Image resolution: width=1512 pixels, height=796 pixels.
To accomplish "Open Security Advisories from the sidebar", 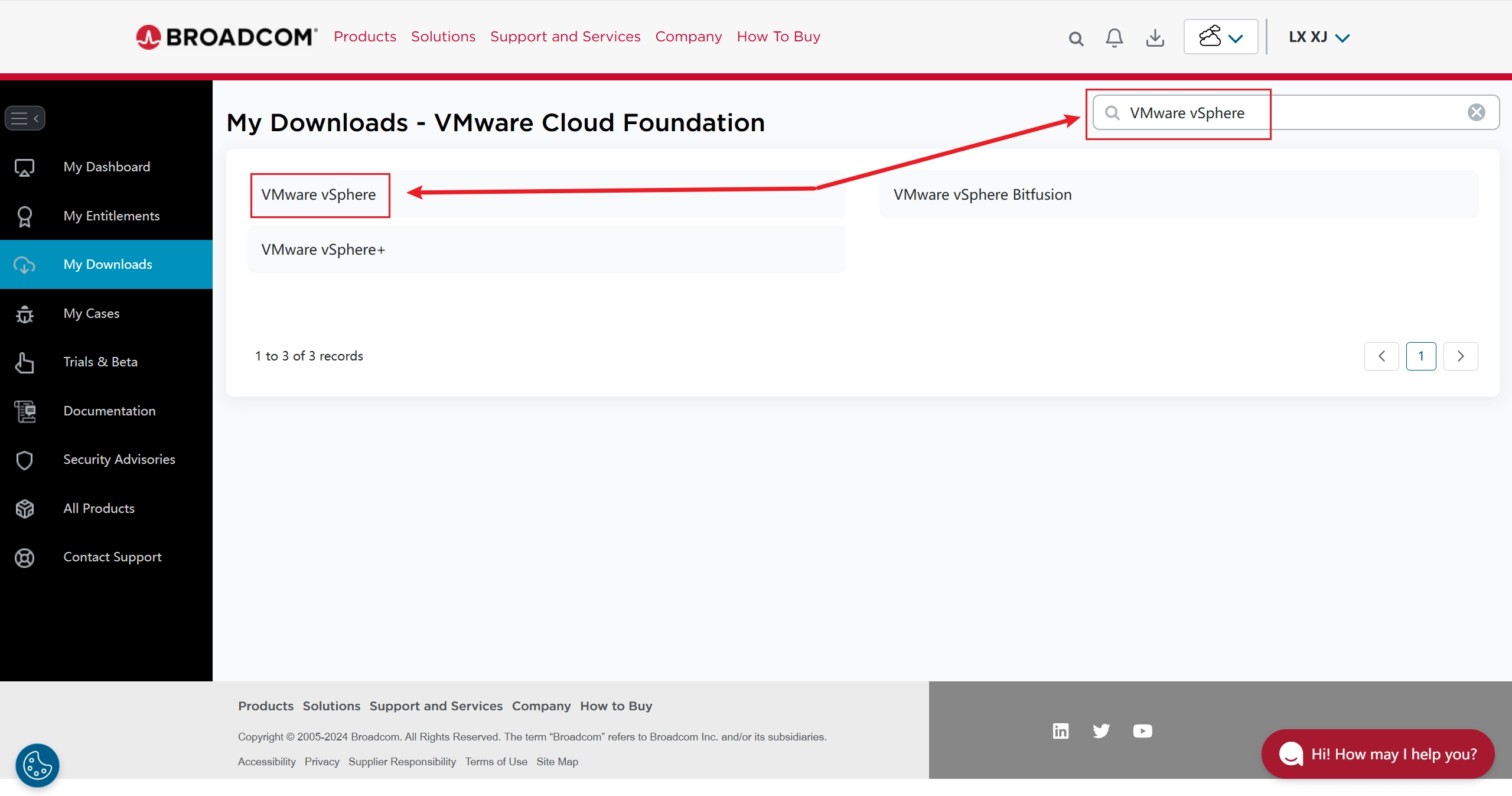I will [x=119, y=459].
